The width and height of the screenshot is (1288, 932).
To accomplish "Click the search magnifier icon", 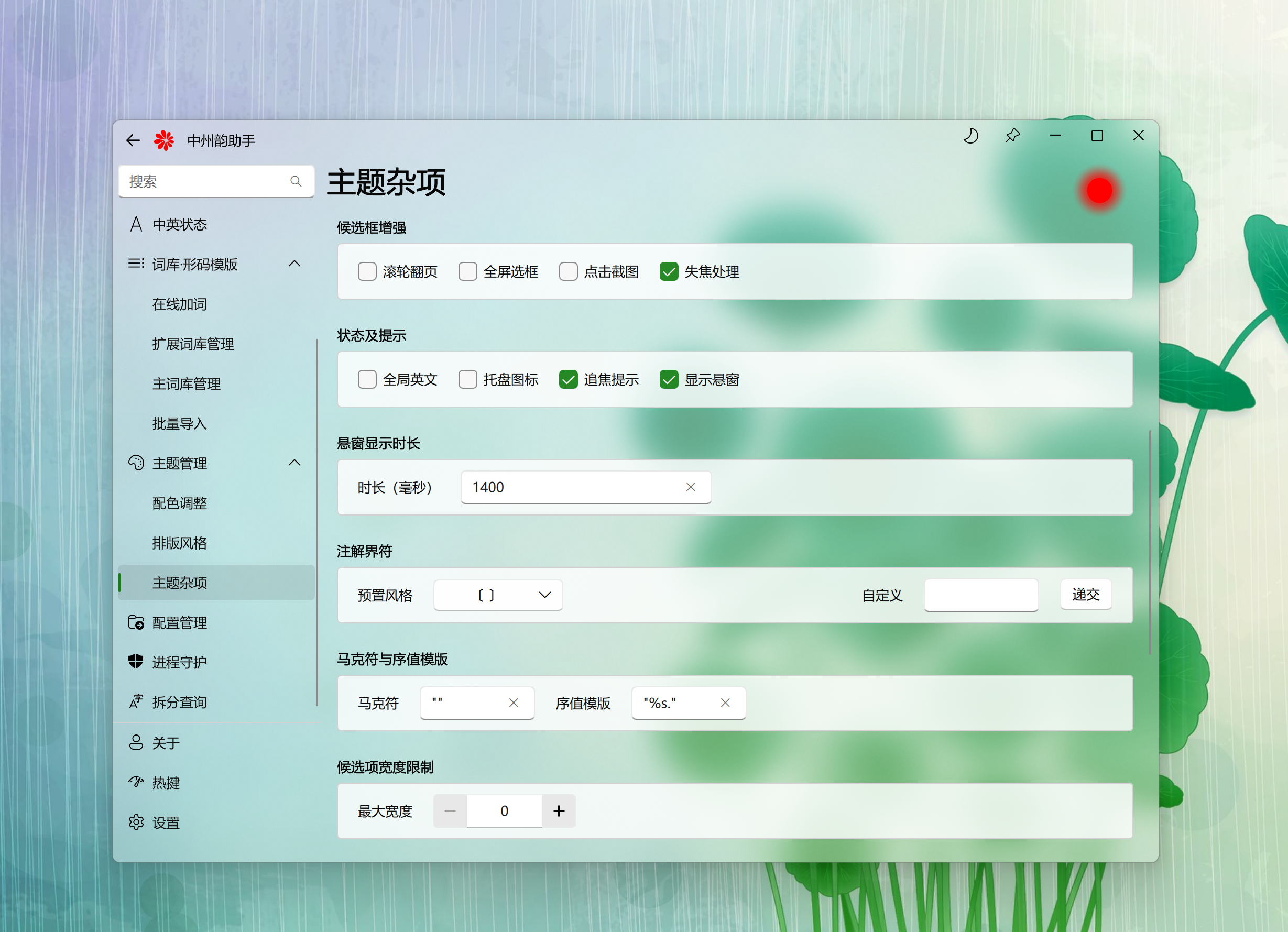I will coord(296,181).
